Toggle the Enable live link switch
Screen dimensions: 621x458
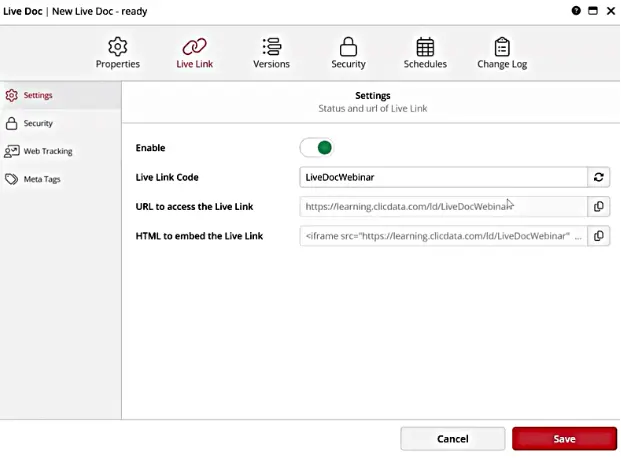(316, 148)
